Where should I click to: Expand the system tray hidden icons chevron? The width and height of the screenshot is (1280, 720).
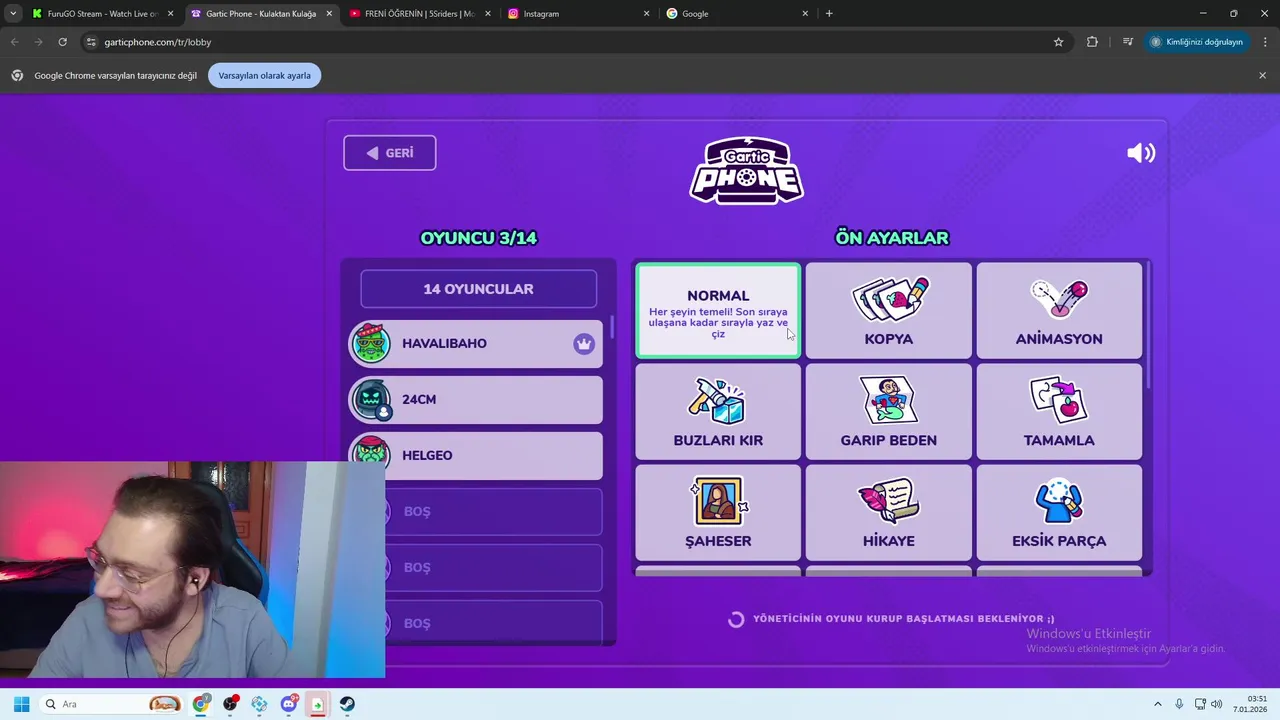click(x=1158, y=704)
